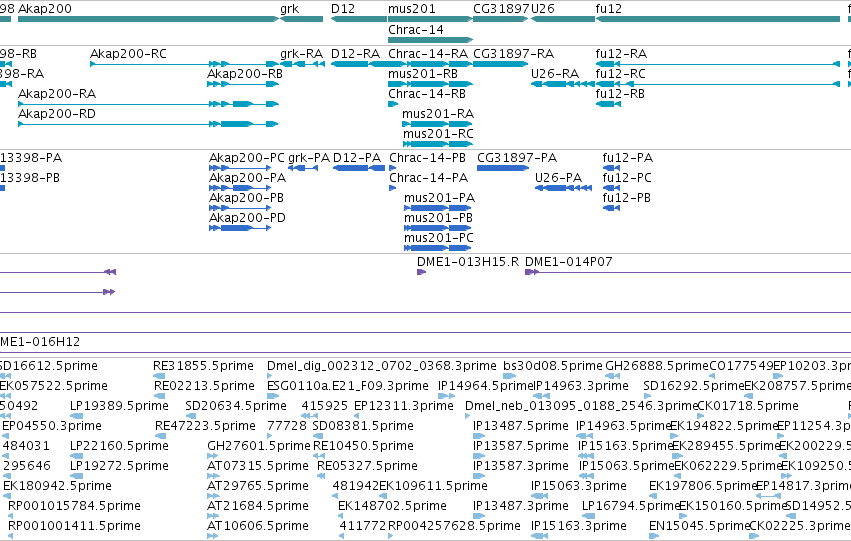Select the mus201-PA protein feature
Image resolution: width=851 pixels, height=541 pixels.
pos(437,208)
